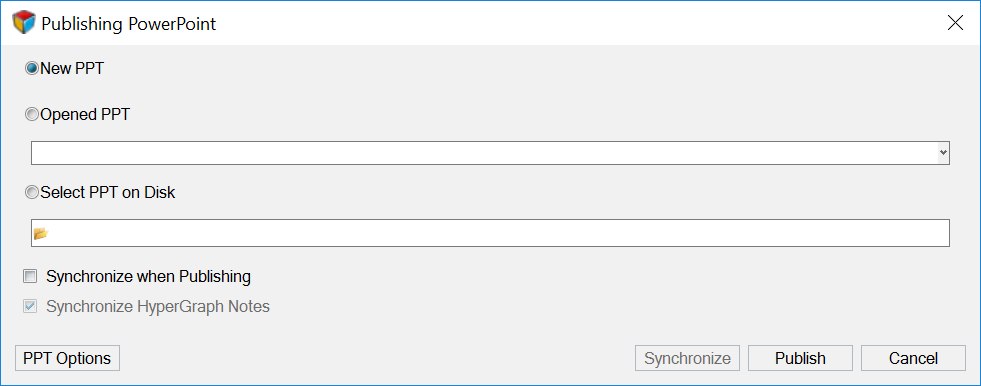Click the 'Synchronize HyperGraph Notes' label text
Viewport: 981px width, 386px height.
[x=158, y=307]
